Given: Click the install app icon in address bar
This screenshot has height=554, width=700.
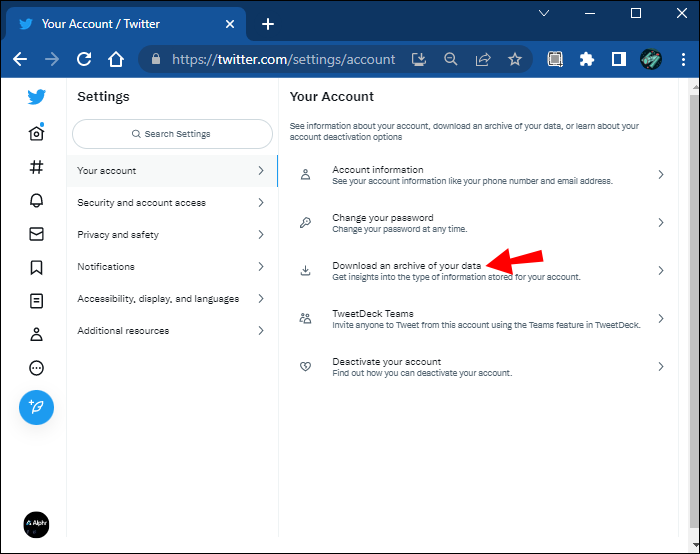Looking at the screenshot, I should pyautogui.click(x=418, y=59).
